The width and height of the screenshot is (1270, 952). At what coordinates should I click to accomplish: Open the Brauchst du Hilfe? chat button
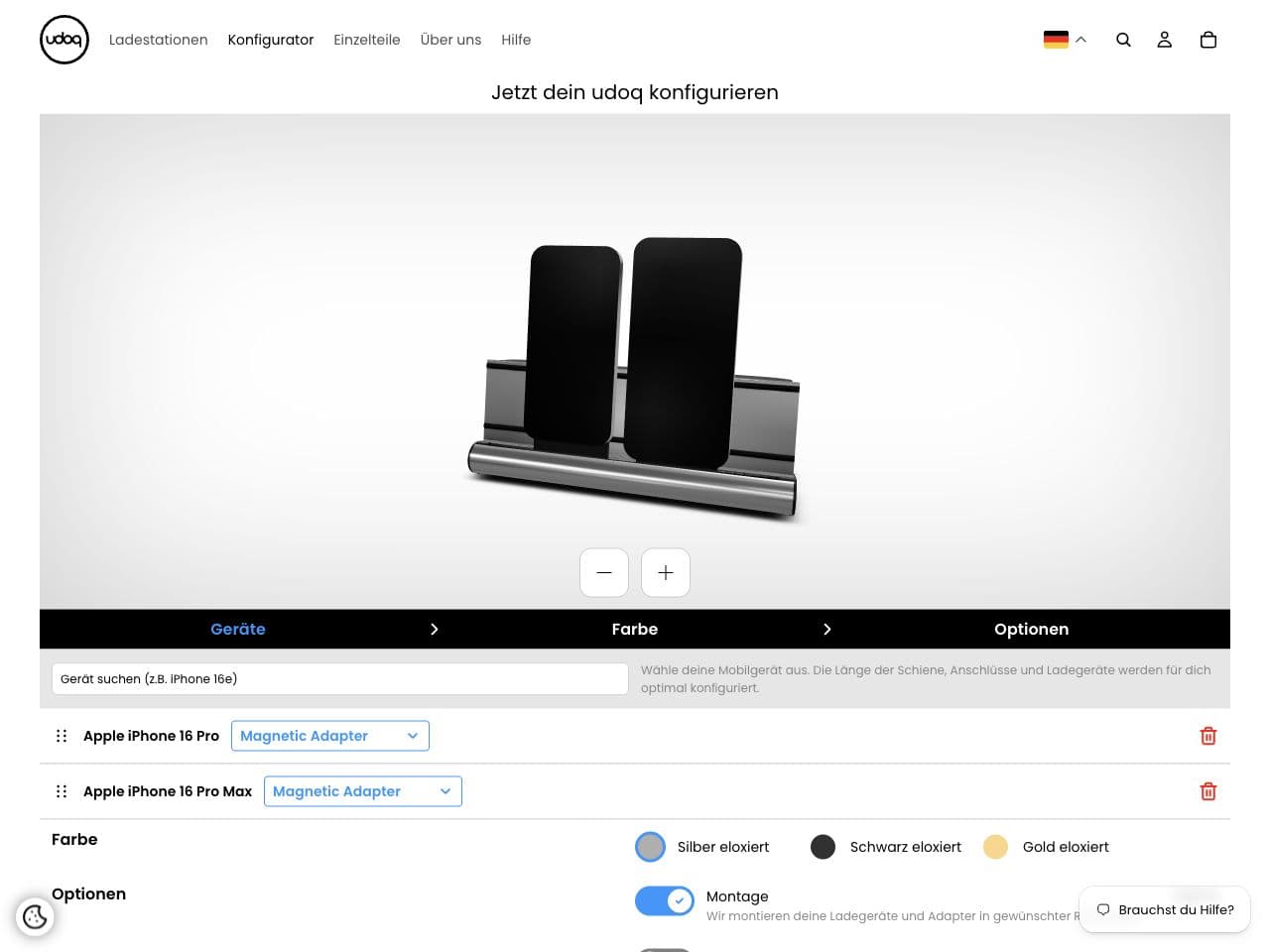[1165, 909]
